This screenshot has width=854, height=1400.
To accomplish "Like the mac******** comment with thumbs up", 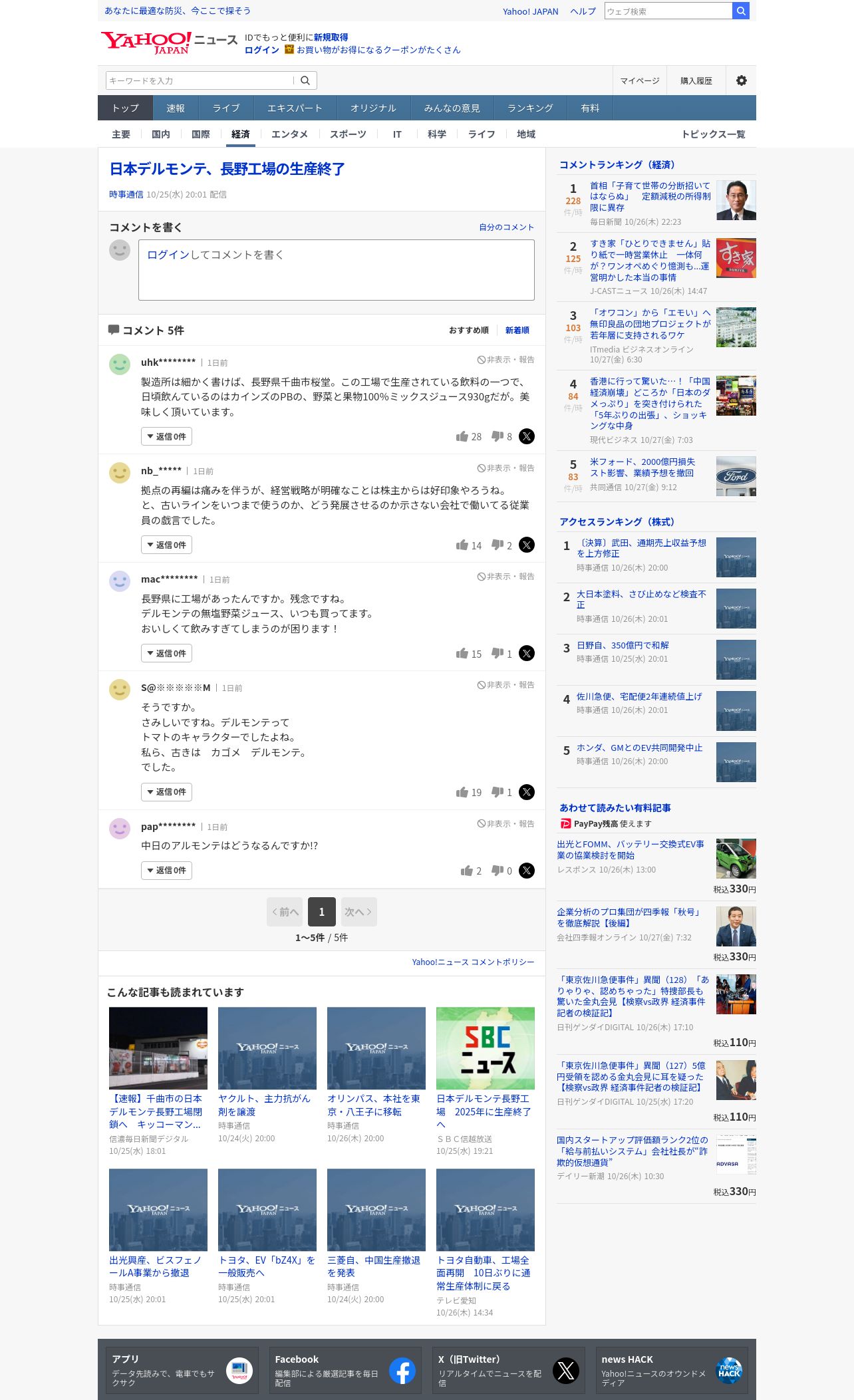I will coord(462,653).
